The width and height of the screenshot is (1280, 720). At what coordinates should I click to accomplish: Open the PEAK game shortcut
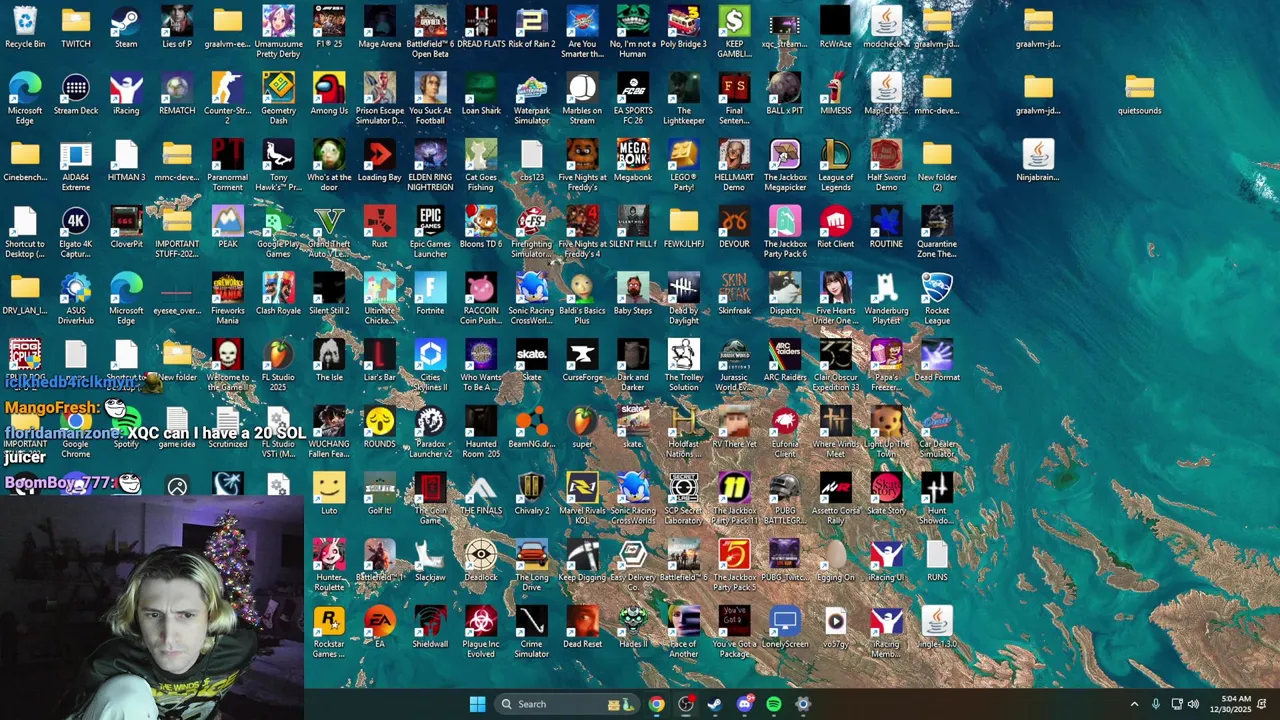228,227
